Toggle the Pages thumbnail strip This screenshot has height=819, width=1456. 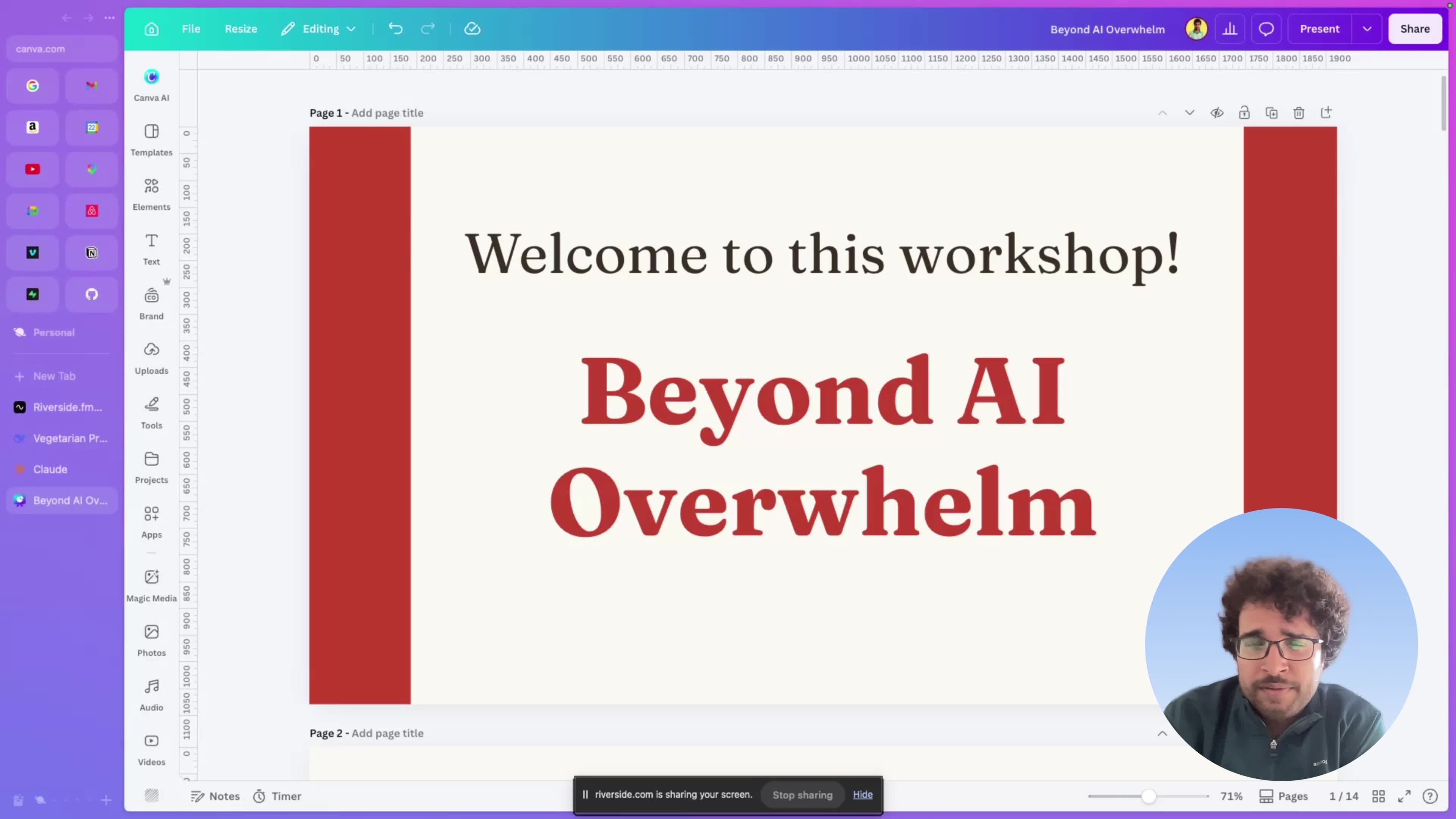[x=1283, y=796]
